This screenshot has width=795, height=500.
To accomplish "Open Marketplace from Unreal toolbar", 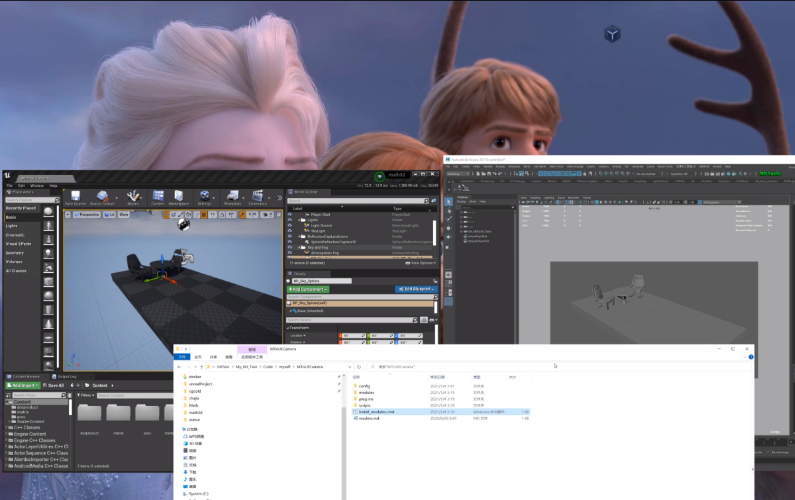I will (179, 197).
